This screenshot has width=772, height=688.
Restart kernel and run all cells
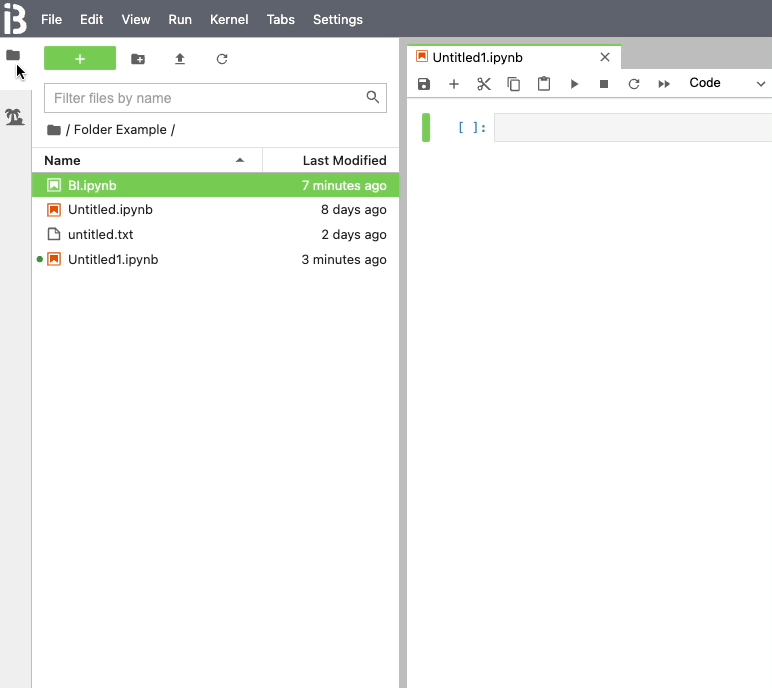[x=664, y=84]
